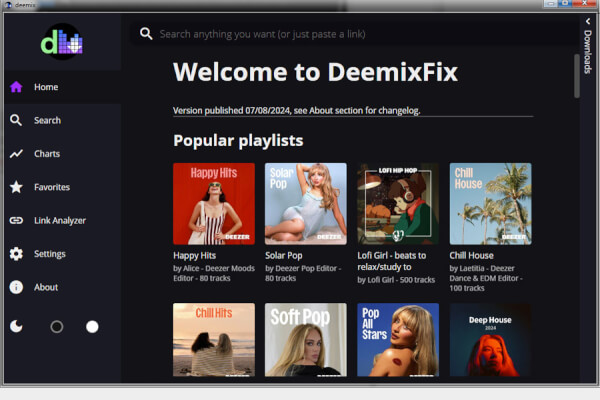Click the Welcome to DeemixFix heading
The image size is (600, 400).
pos(315,72)
